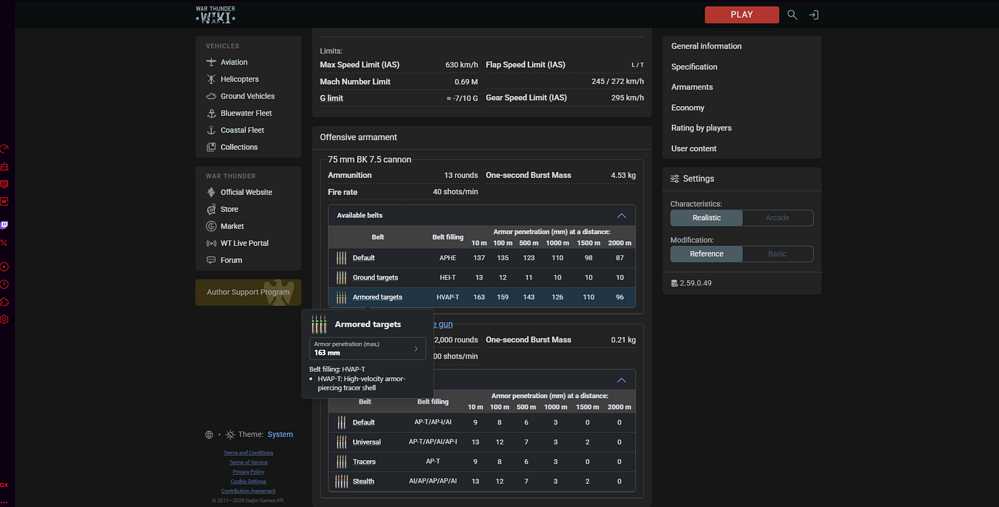The image size is (999, 507).
Task: Collapse the machine gun belts chevron
Action: (x=621, y=380)
